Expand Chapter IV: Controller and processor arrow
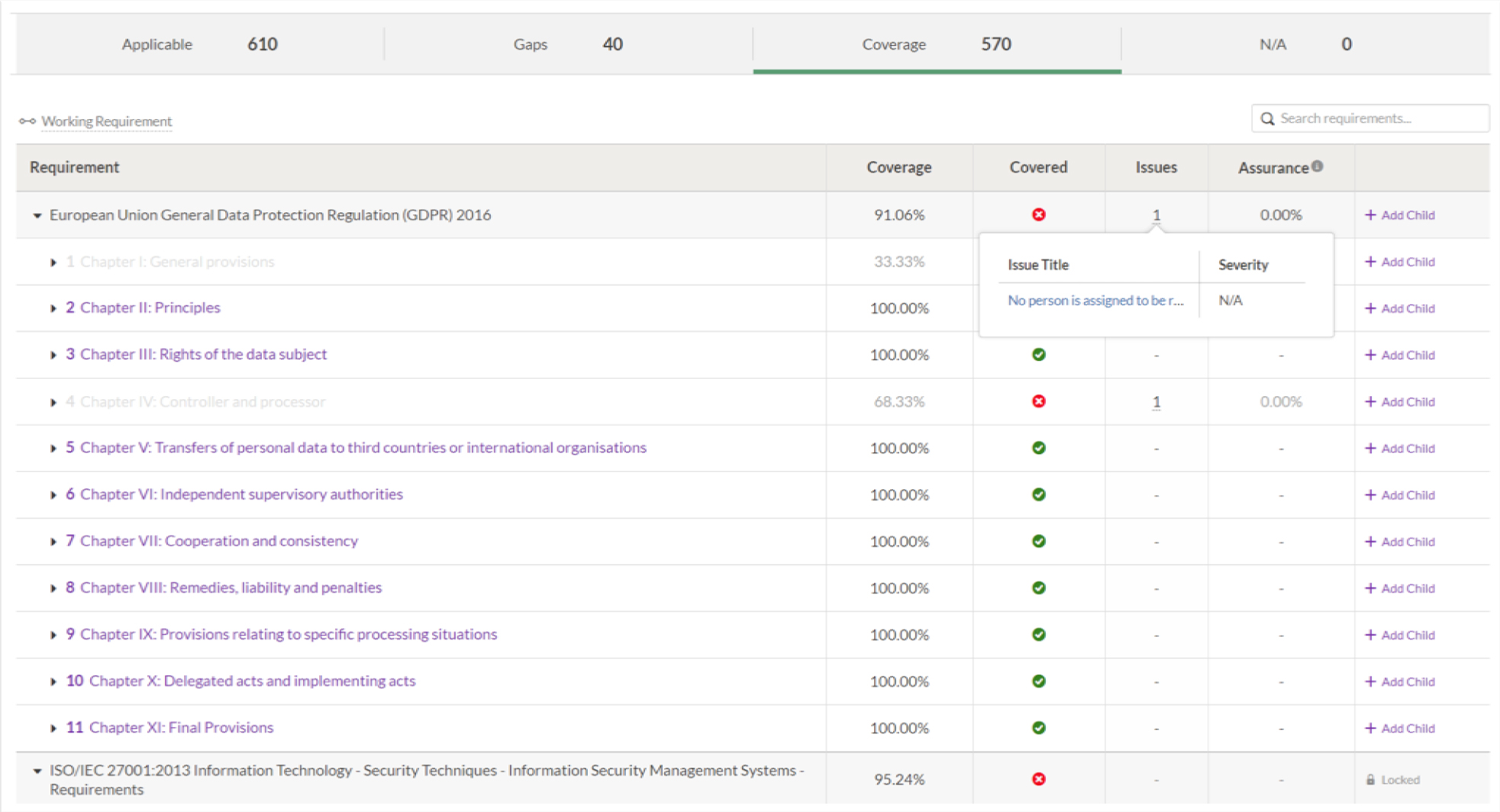The image size is (1500, 812). pyautogui.click(x=53, y=402)
